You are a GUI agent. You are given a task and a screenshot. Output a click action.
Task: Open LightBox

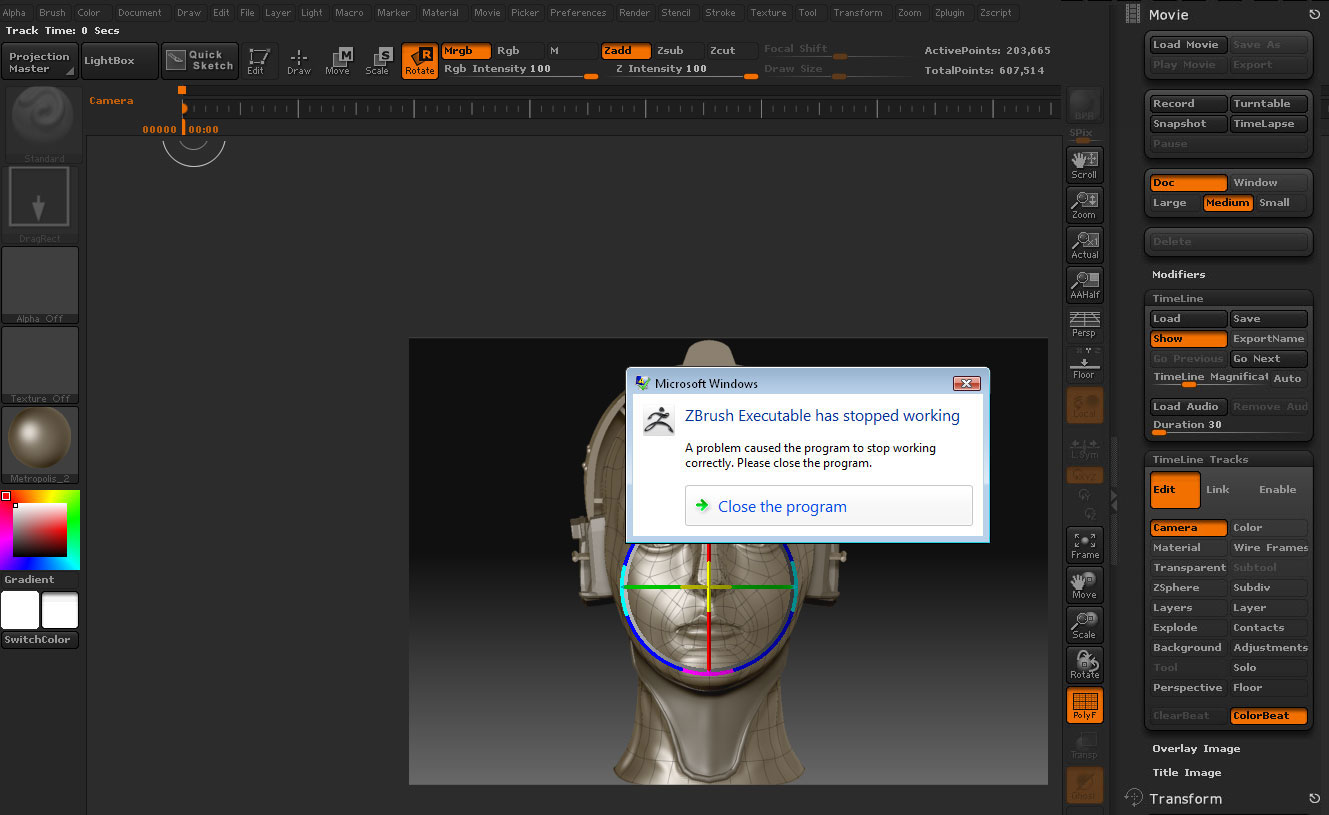pyautogui.click(x=120, y=61)
